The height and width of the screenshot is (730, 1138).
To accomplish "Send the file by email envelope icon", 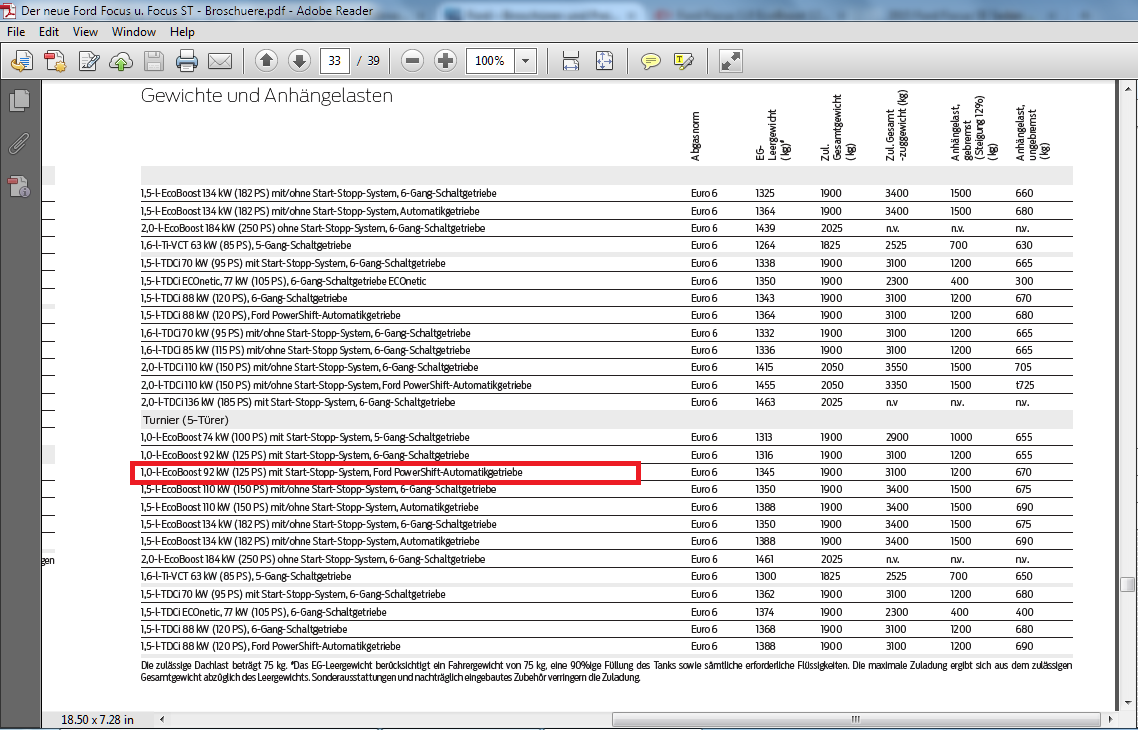I will (220, 61).
